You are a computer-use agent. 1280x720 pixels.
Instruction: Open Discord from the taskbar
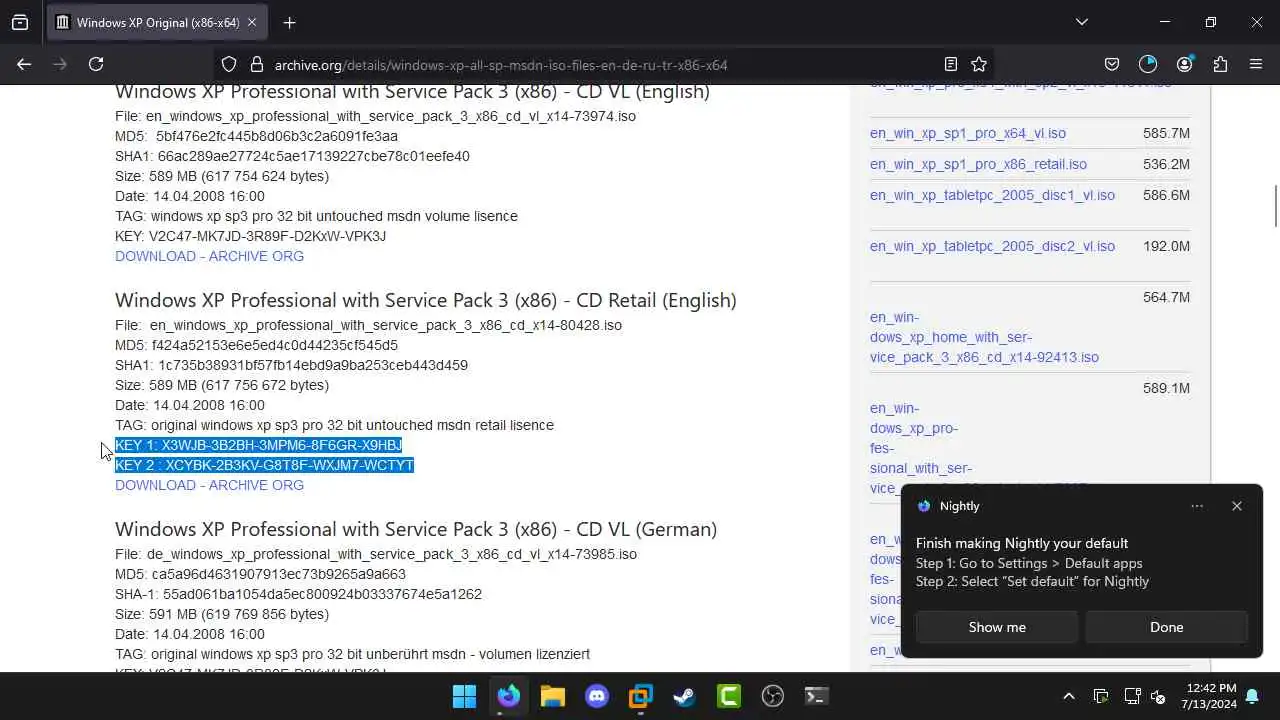pos(597,696)
